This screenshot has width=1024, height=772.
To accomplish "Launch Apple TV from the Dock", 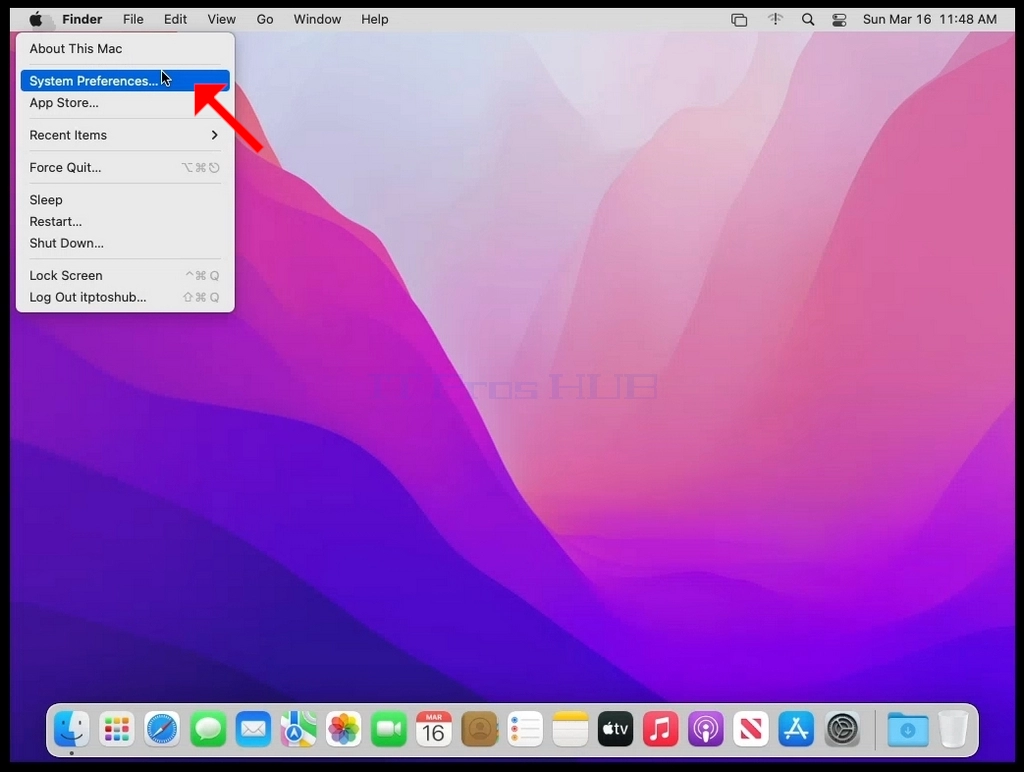I will tap(615, 729).
